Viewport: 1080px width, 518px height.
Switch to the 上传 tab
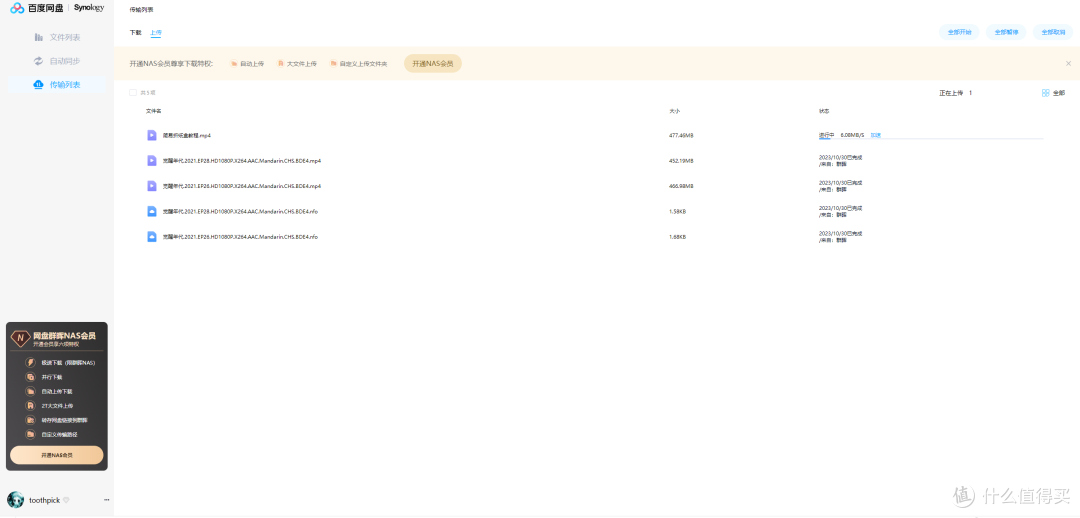tap(156, 32)
